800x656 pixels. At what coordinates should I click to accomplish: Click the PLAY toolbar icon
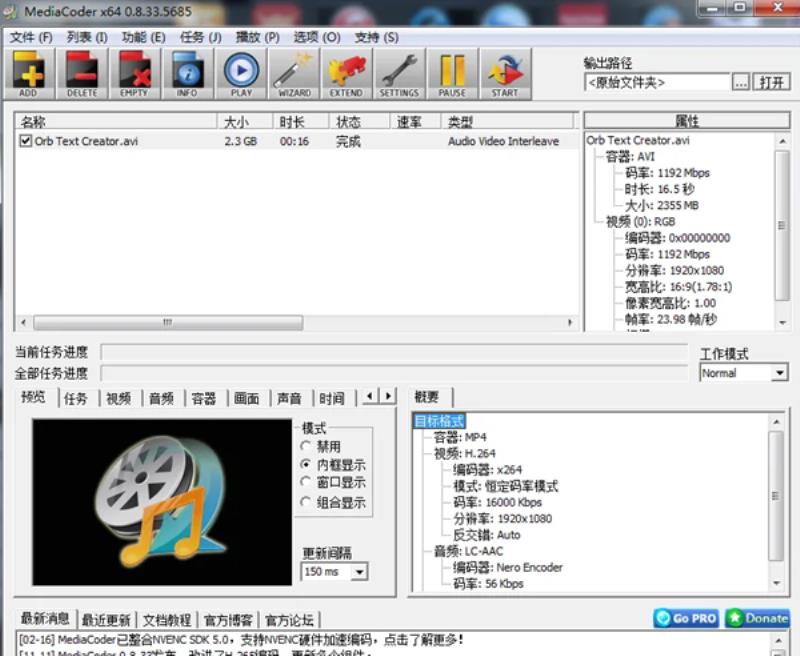click(241, 73)
